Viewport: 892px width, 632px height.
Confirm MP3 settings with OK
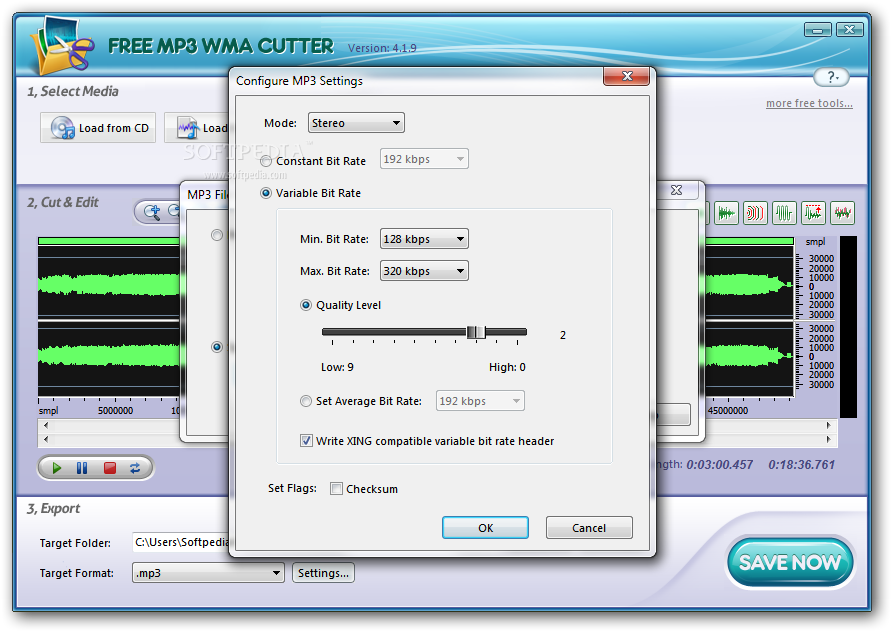(485, 528)
